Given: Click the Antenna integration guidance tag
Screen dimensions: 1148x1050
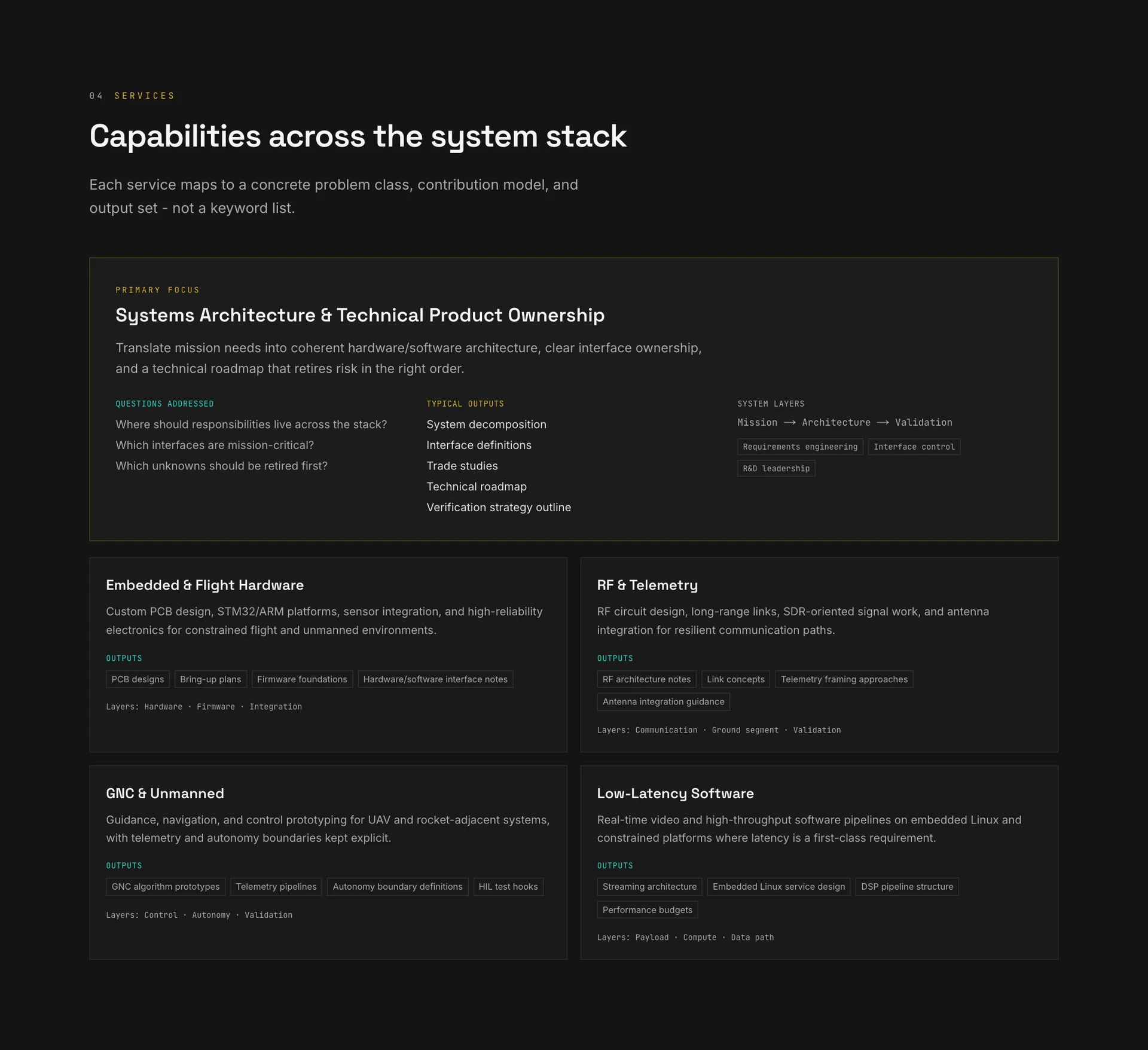Looking at the screenshot, I should [x=663, y=701].
